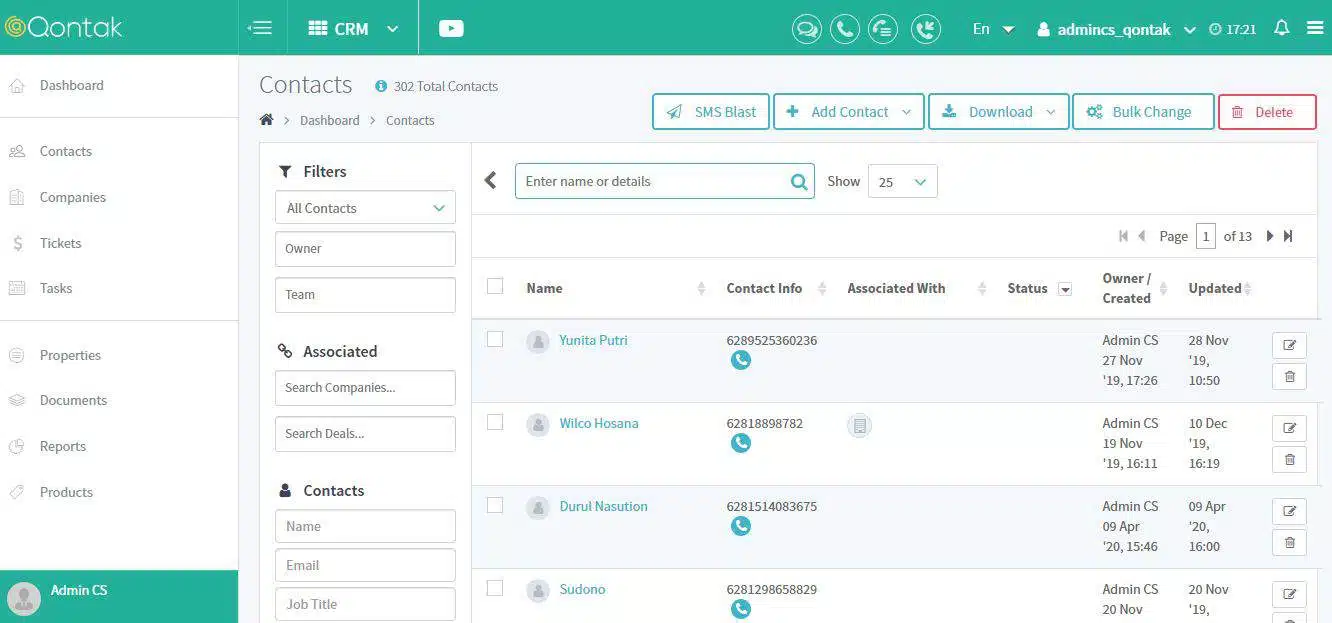This screenshot has height=623, width=1332.
Task: Delete the Wilco Hosana contact row
Action: [x=1289, y=460]
